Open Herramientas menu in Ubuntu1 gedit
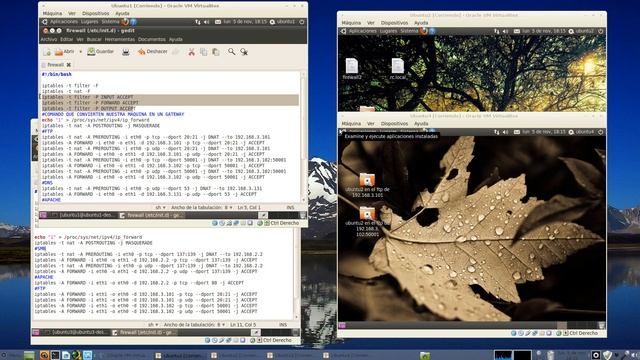Viewport: 640px width, 360px height. 120,40
